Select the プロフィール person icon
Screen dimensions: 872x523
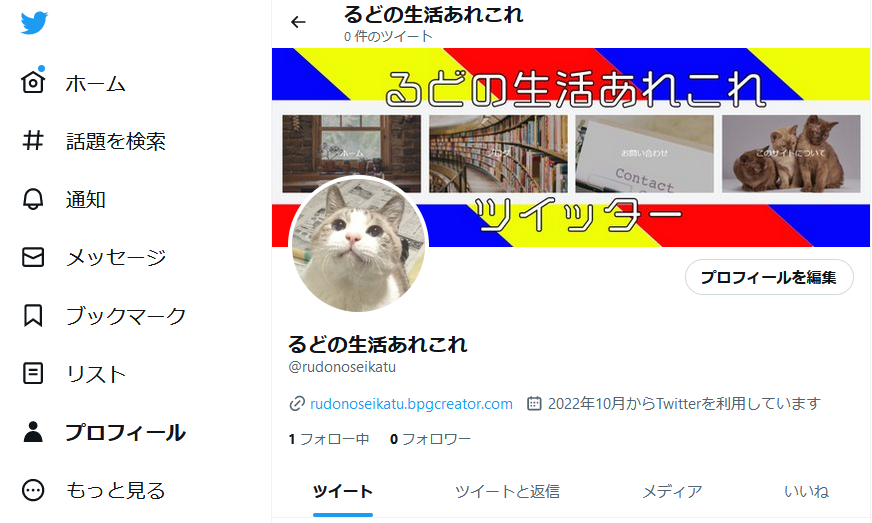pos(33,432)
